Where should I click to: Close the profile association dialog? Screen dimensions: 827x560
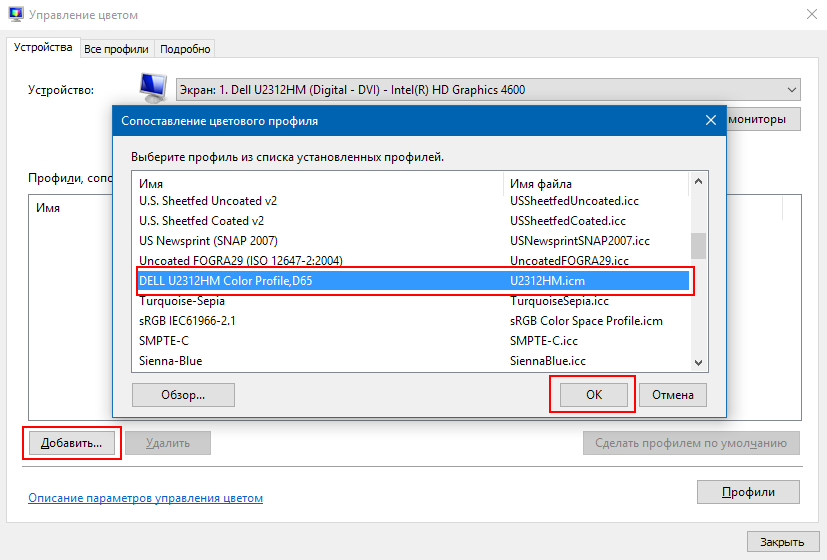click(x=711, y=120)
